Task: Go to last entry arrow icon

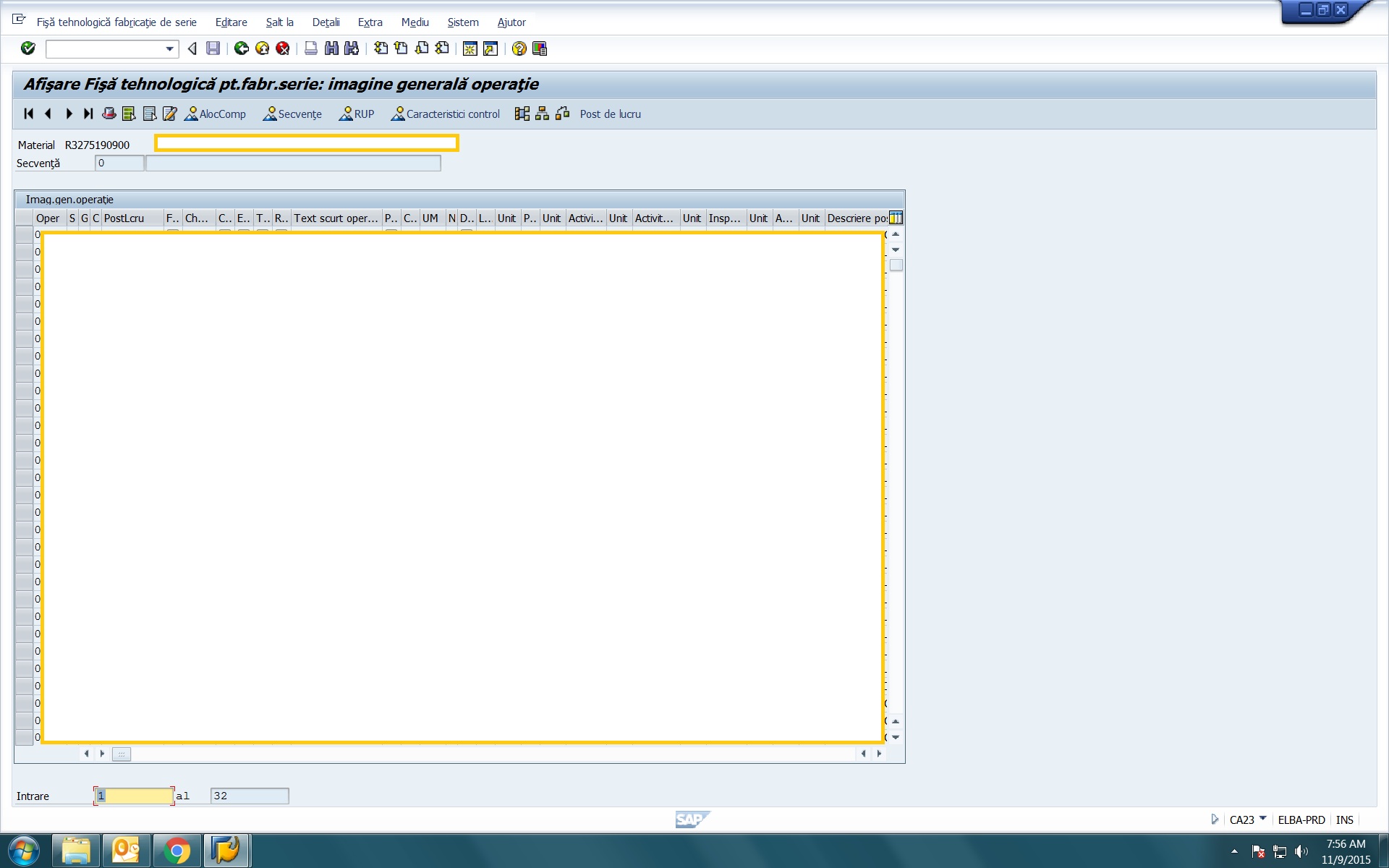Action: (88, 114)
